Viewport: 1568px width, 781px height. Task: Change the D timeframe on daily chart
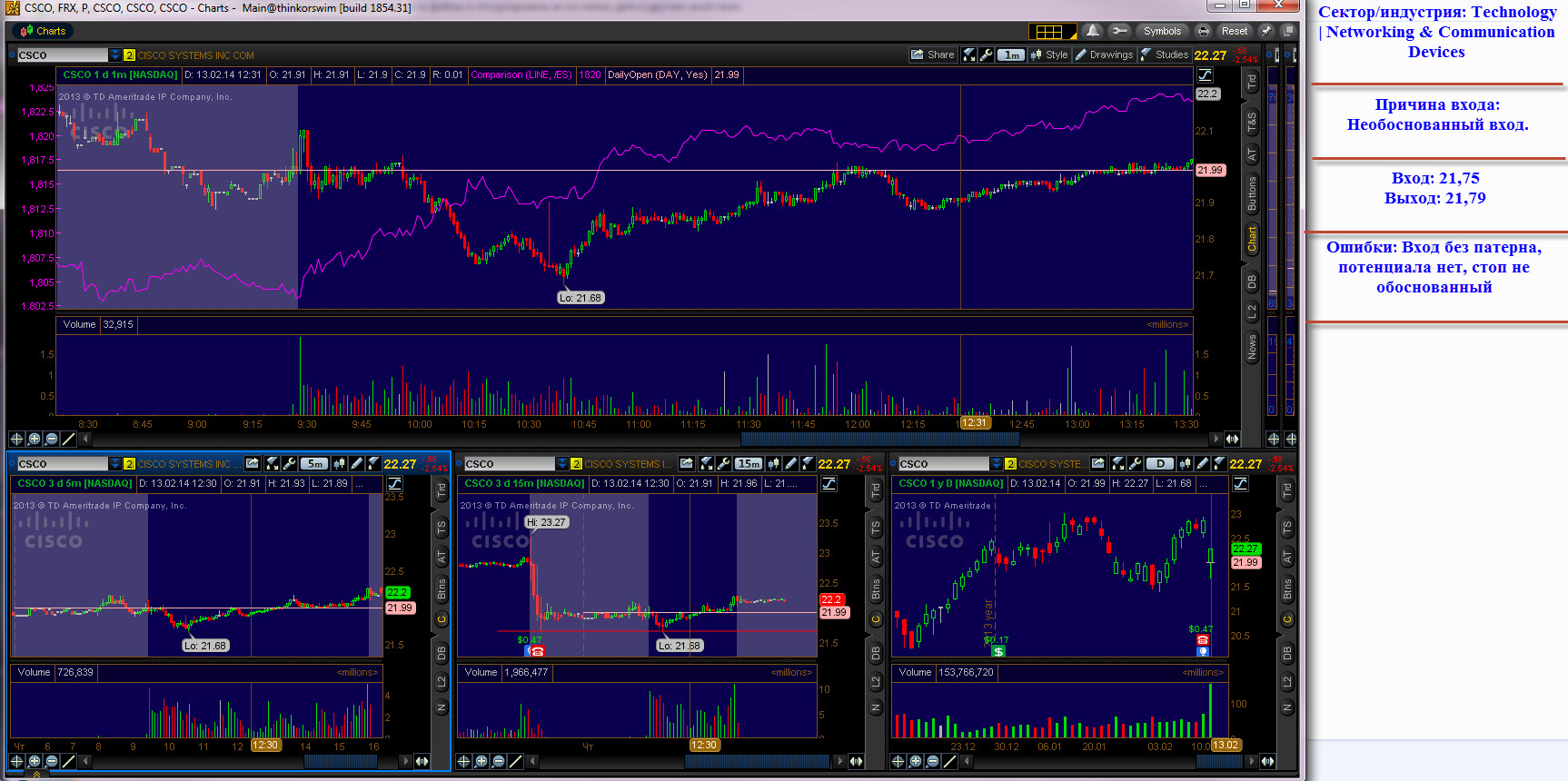click(x=1160, y=463)
